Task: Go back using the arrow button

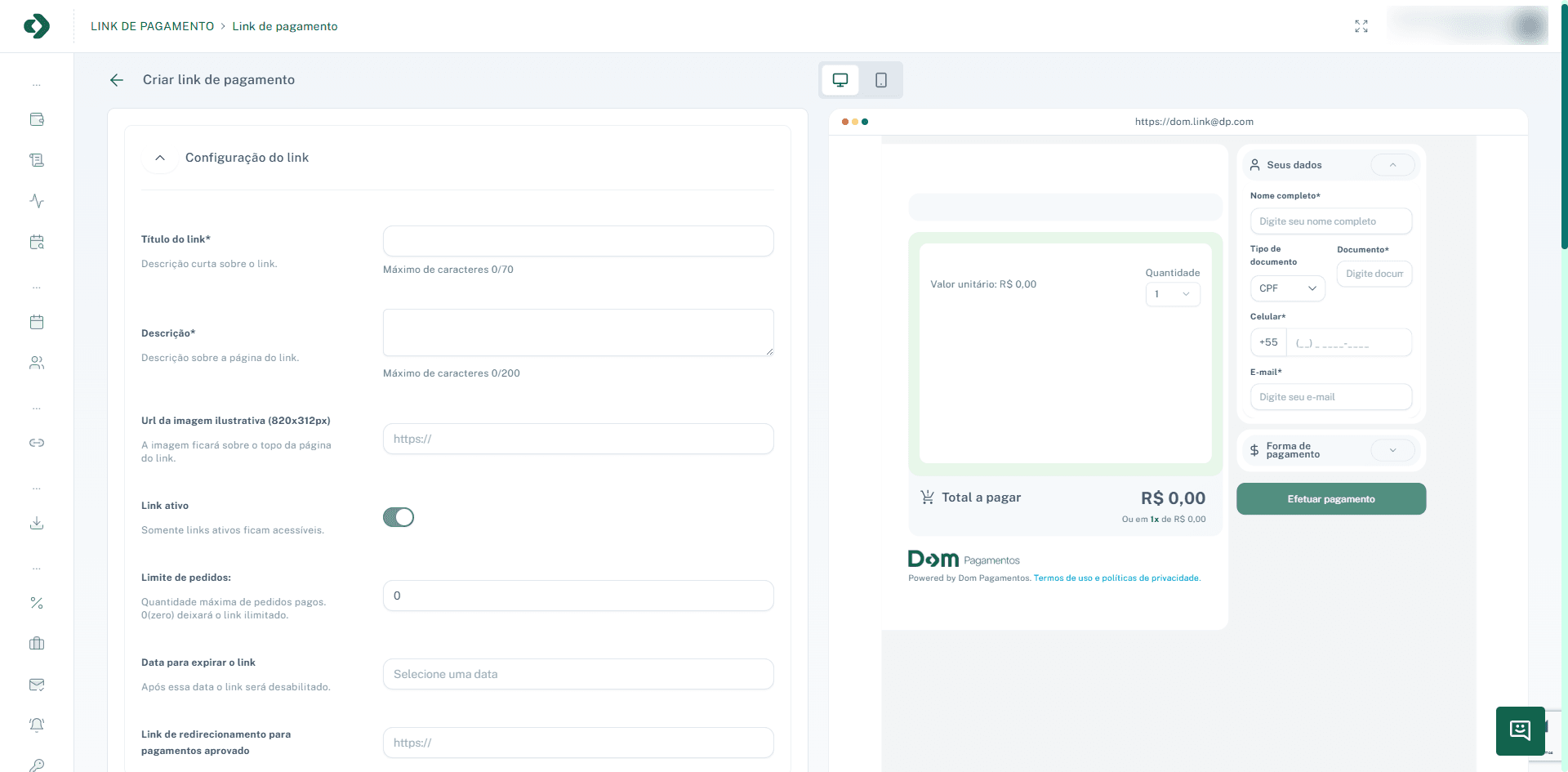Action: pos(117,80)
